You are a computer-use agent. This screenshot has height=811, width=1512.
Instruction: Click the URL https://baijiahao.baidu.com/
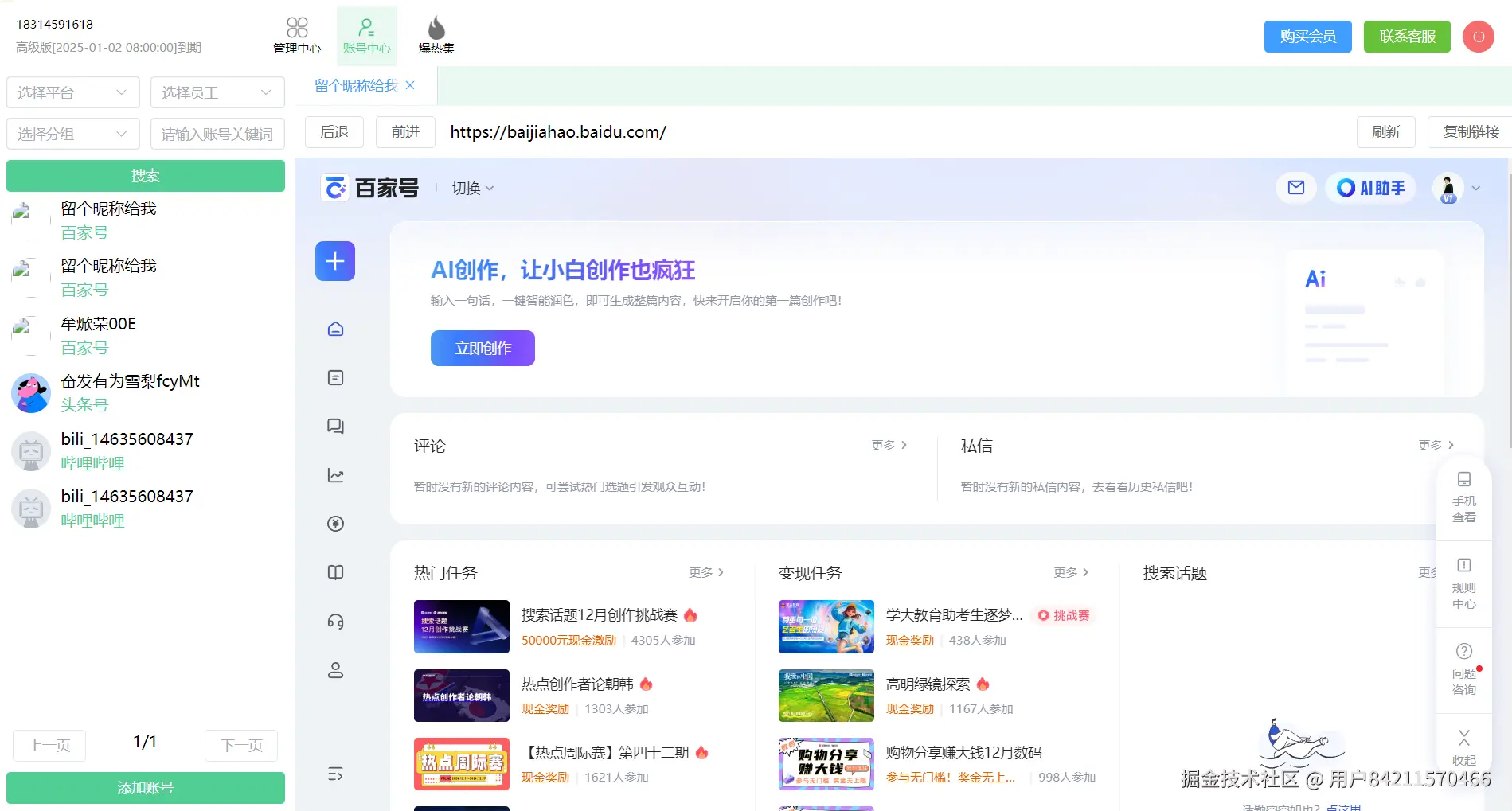pyautogui.click(x=558, y=132)
